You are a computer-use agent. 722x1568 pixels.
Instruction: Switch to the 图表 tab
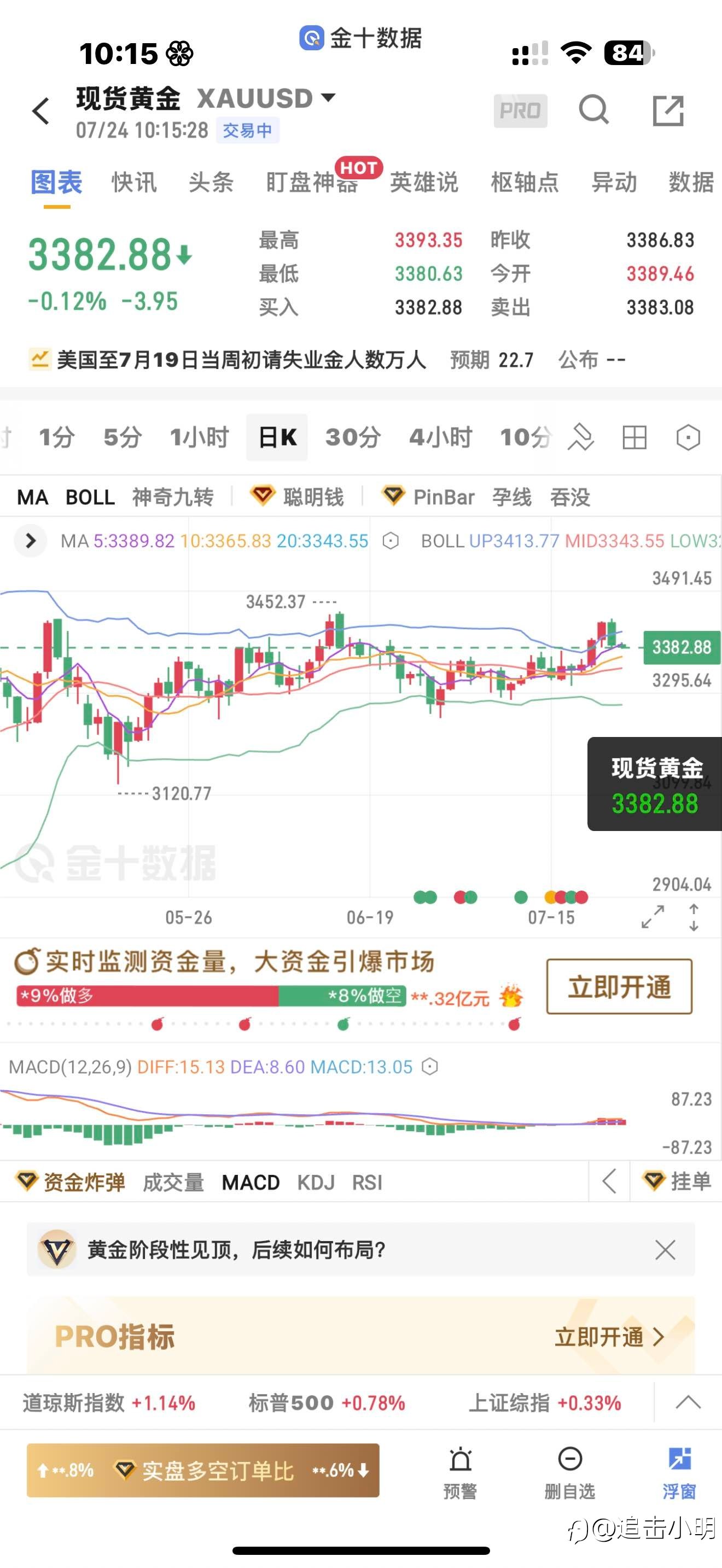tap(57, 182)
